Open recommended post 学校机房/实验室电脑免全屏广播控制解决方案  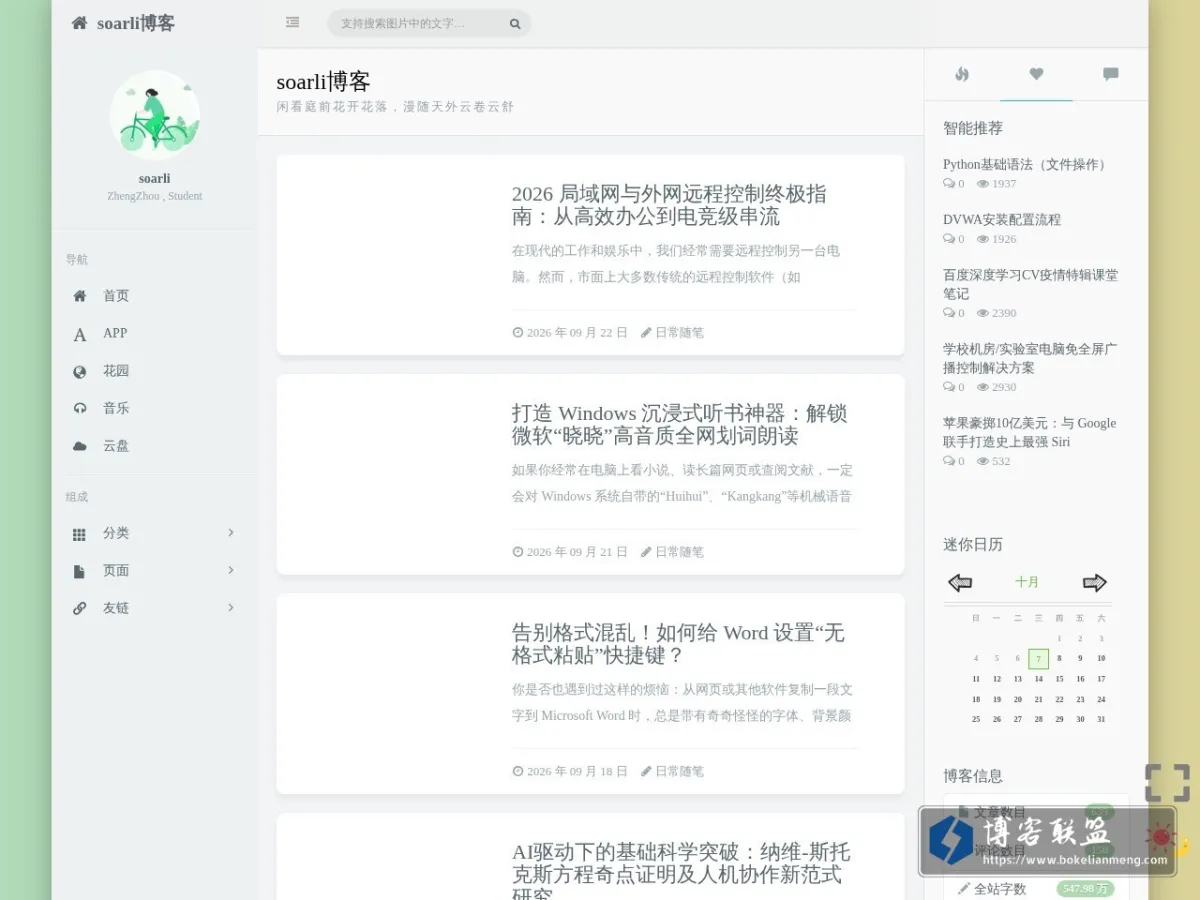[x=1031, y=358]
